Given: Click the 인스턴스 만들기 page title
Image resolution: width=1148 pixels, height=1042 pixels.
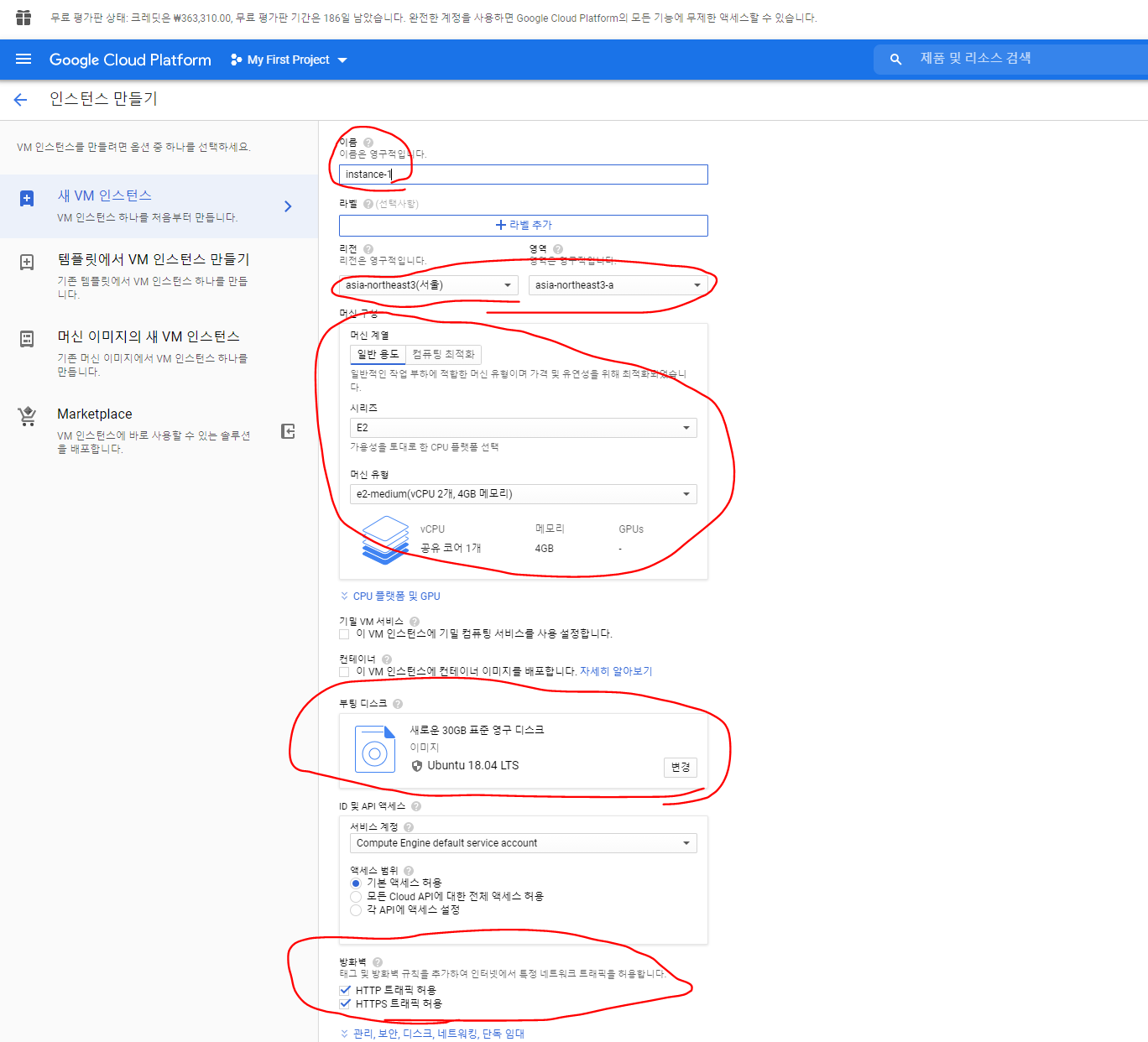Looking at the screenshot, I should [103, 99].
